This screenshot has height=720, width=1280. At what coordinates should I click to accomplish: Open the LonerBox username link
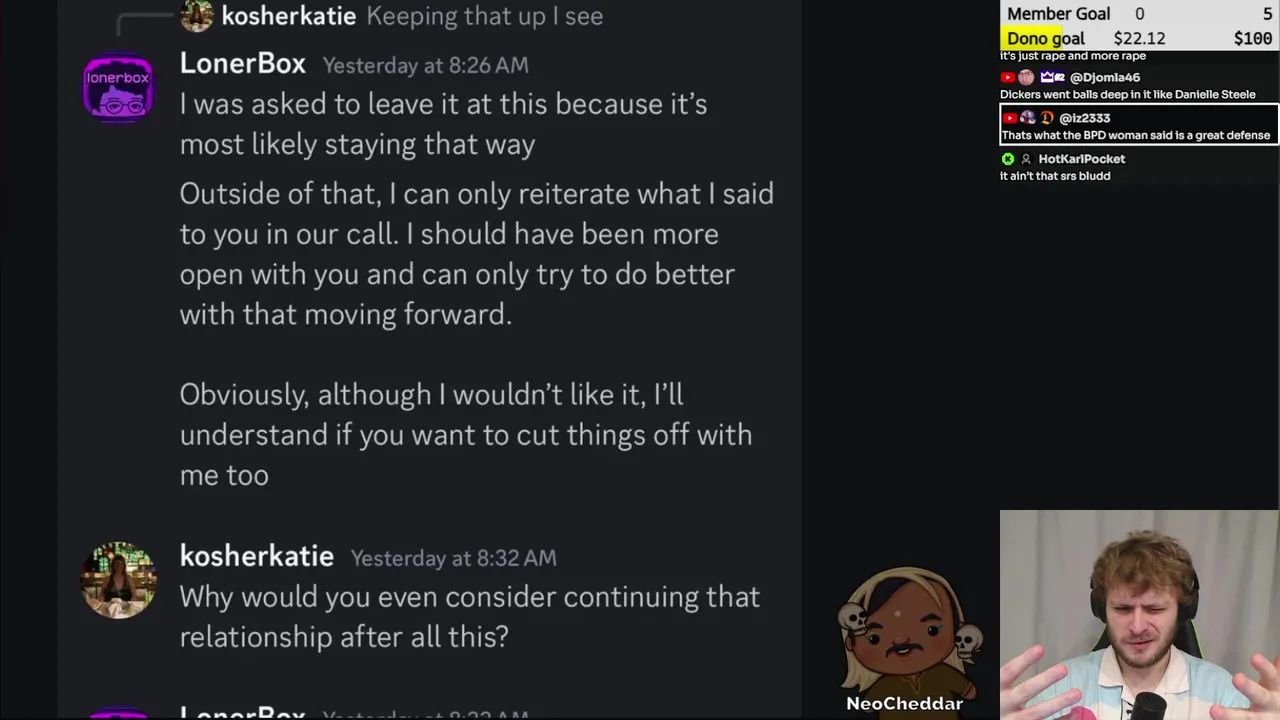click(x=242, y=64)
